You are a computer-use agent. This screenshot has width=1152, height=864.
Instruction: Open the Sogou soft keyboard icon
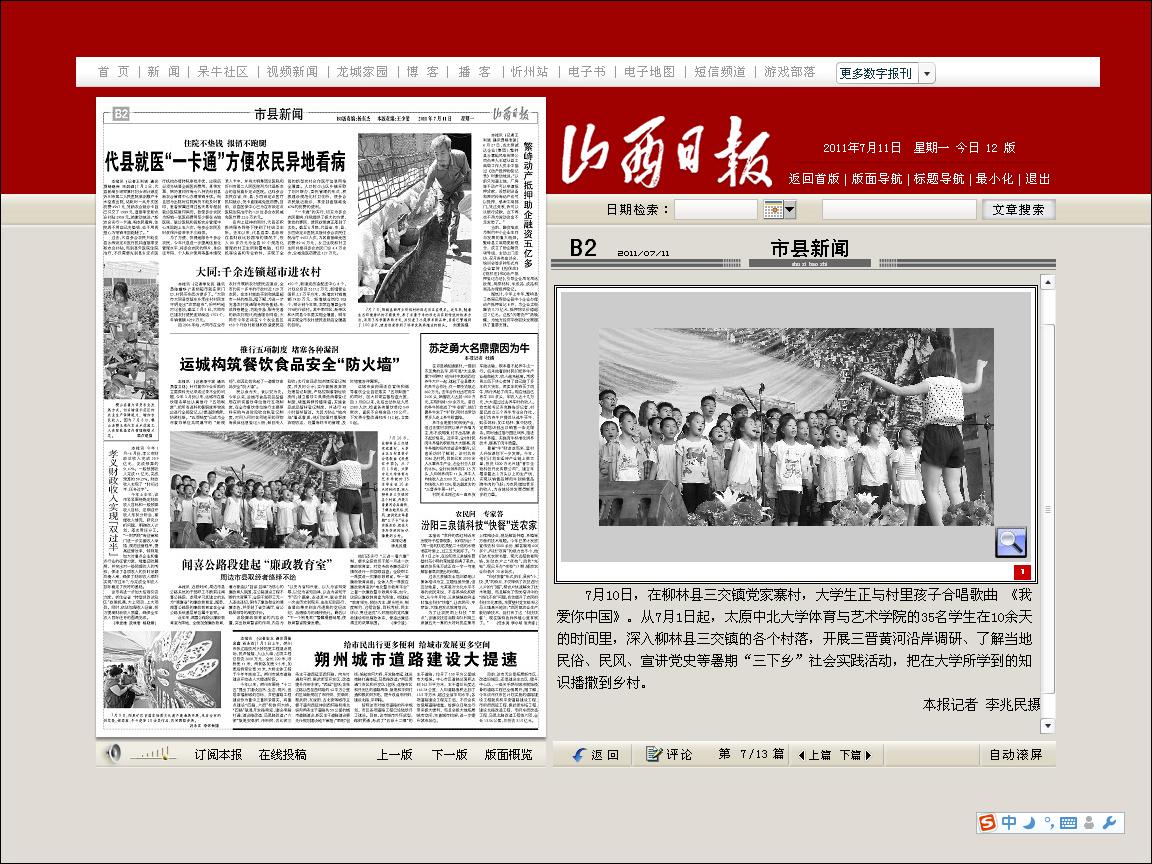1068,823
